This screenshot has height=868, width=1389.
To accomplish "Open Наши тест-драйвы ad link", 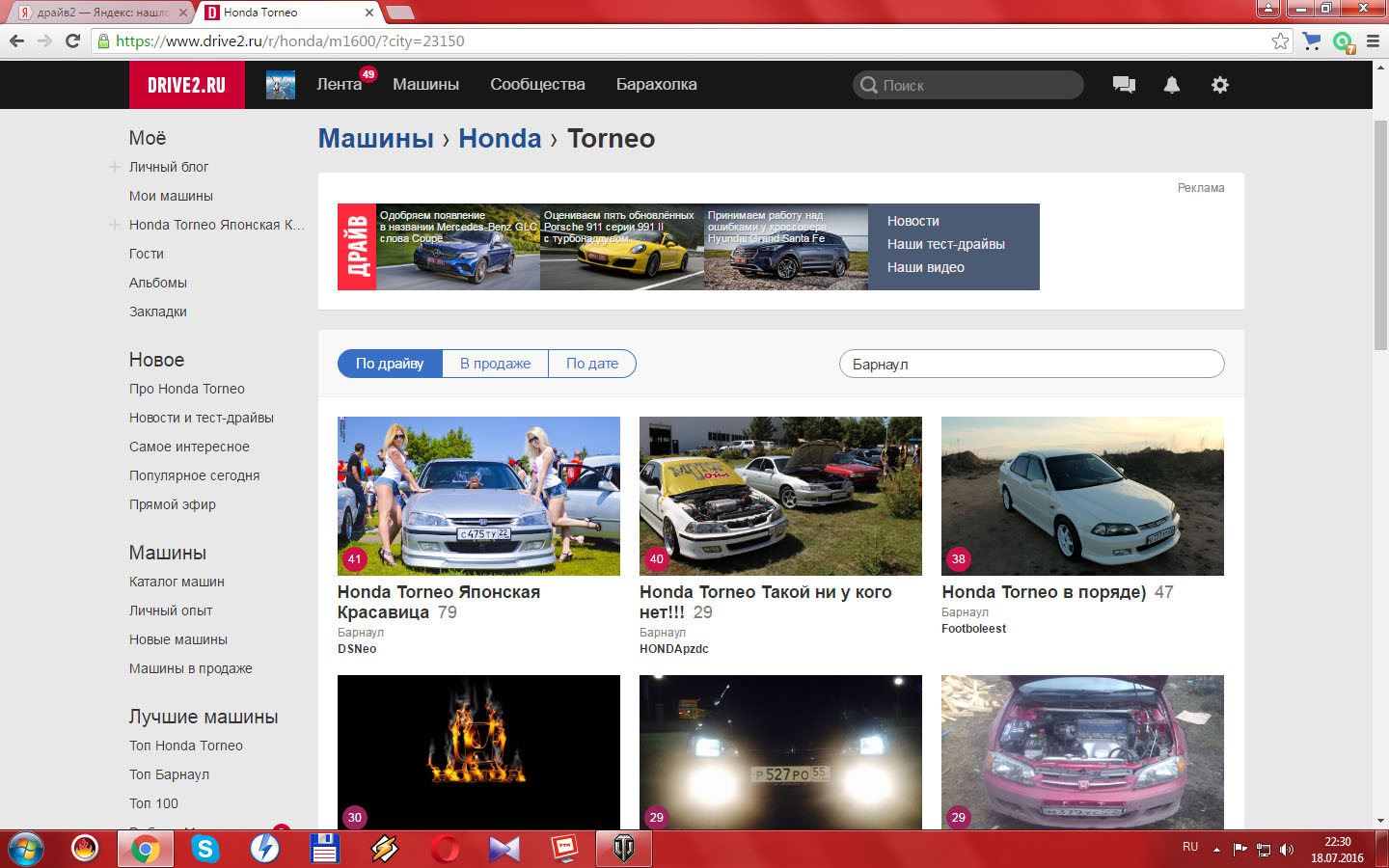I will pos(946,244).
